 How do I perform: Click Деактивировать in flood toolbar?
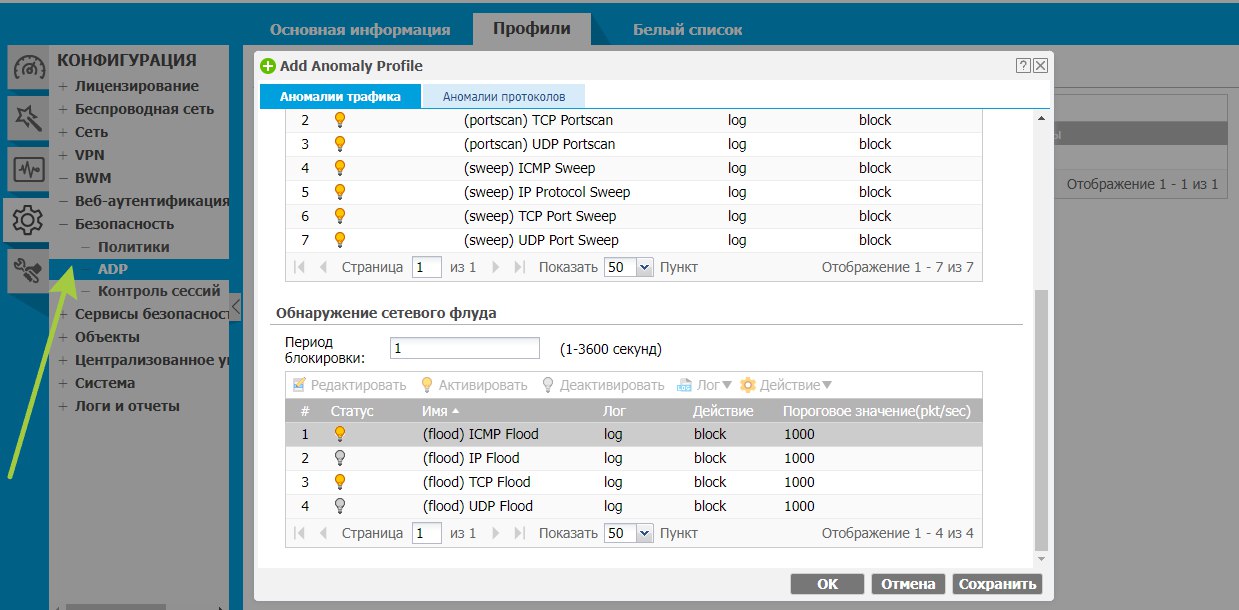coord(602,385)
